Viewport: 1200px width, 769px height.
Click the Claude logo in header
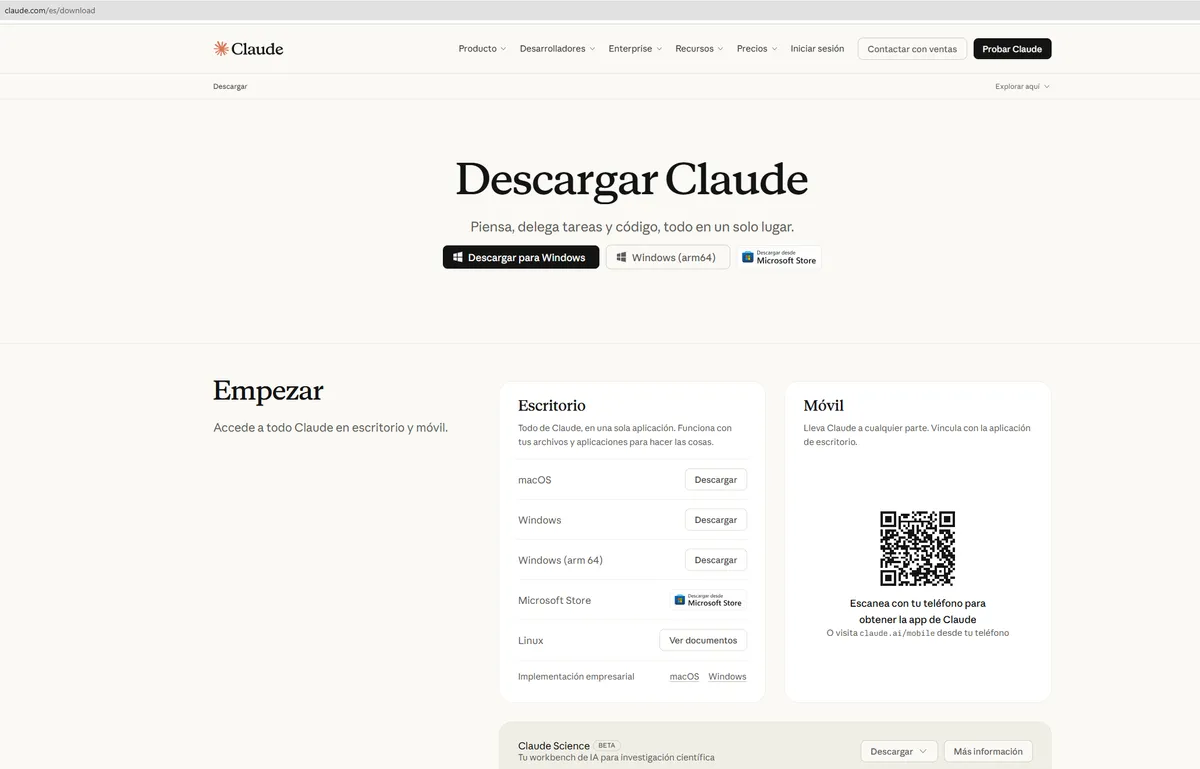tap(248, 48)
